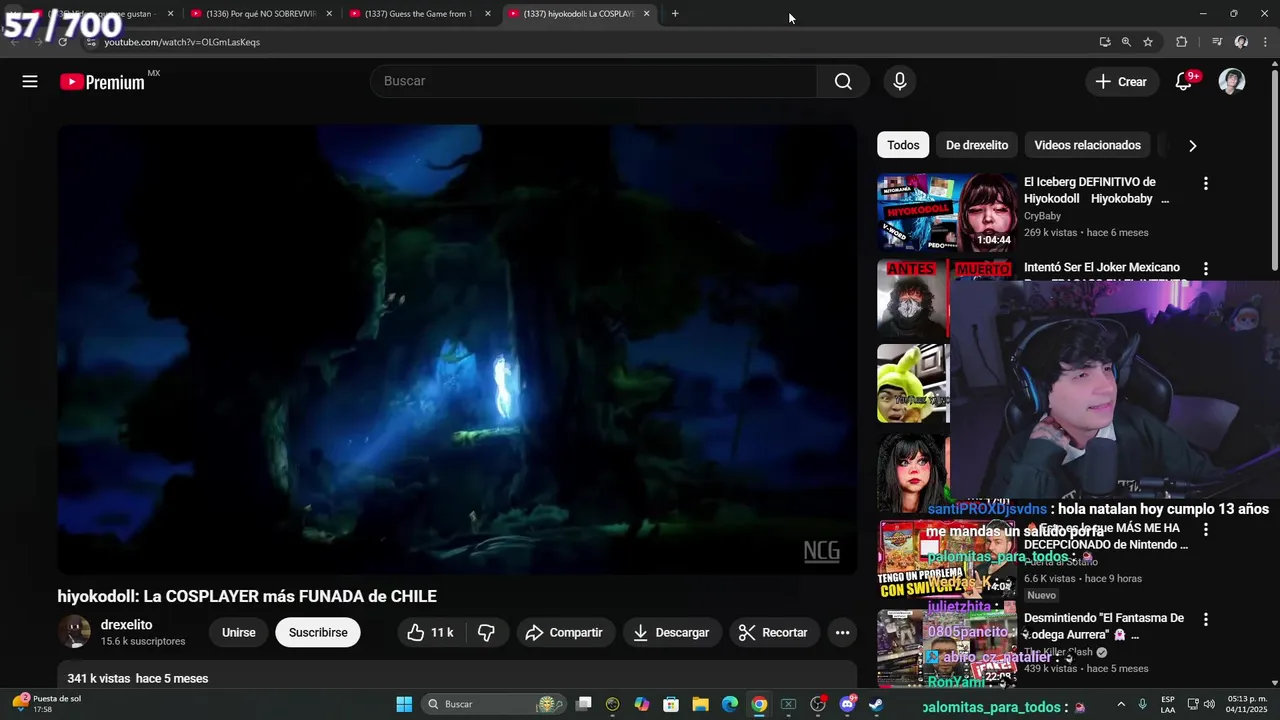
Task: Close the Guess the Game tab
Action: coord(488,14)
